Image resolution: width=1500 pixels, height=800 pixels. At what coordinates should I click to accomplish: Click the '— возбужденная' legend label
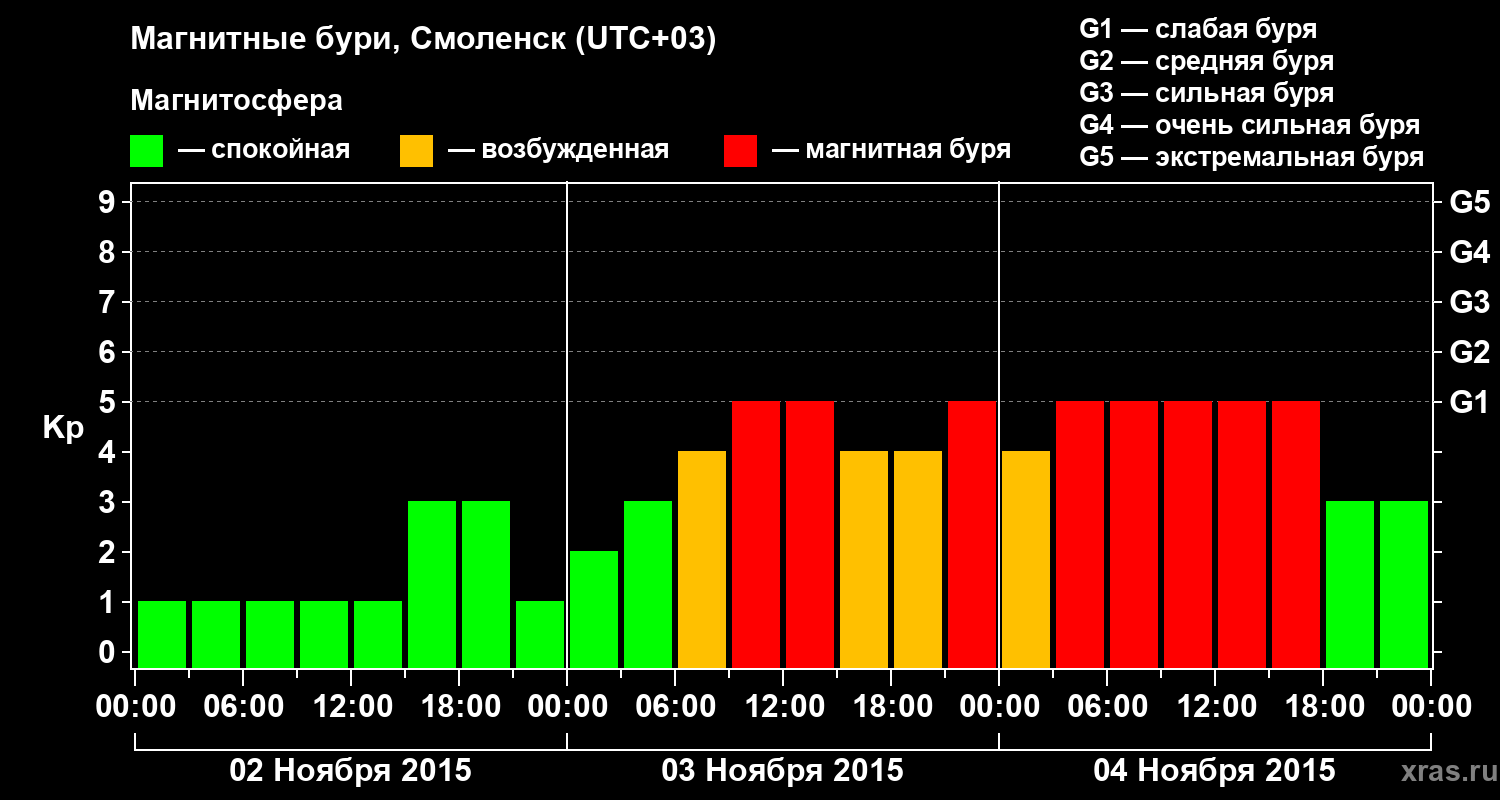coord(558,150)
